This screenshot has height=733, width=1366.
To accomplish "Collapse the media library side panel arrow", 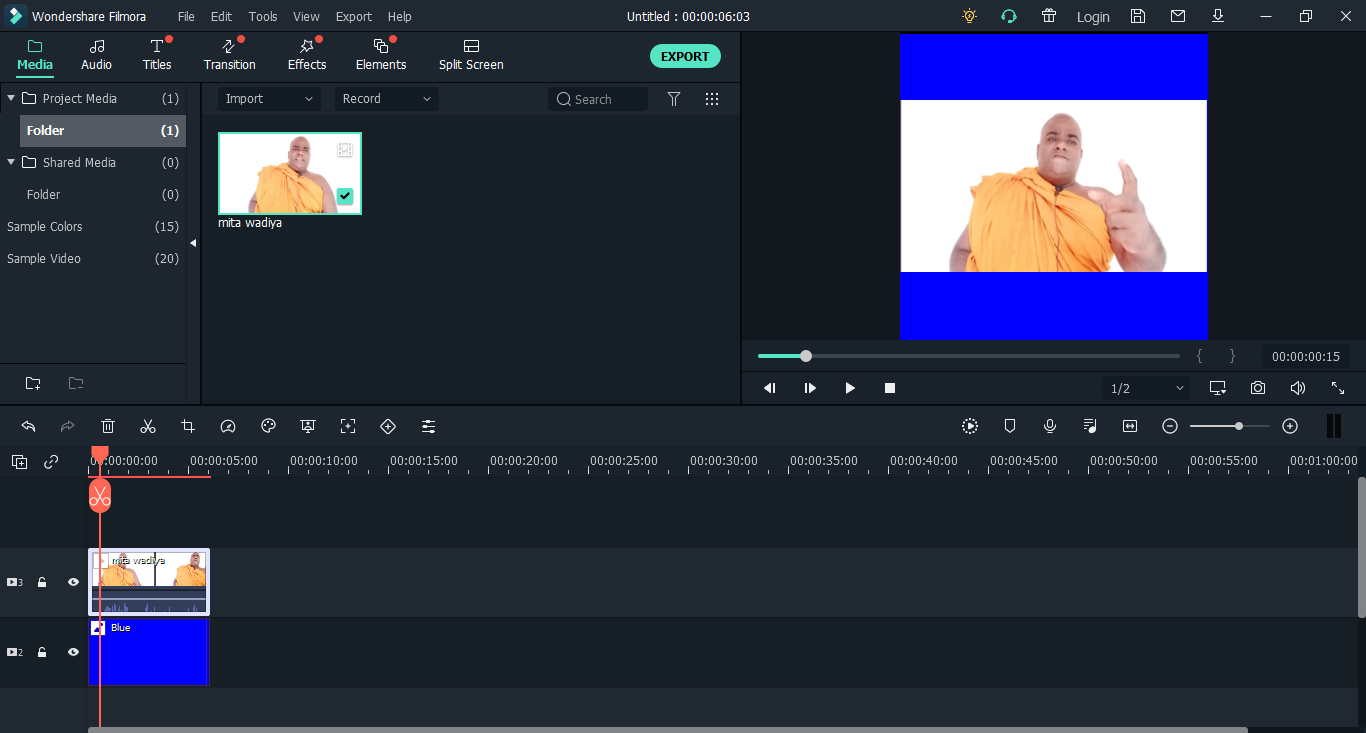I will pos(193,243).
